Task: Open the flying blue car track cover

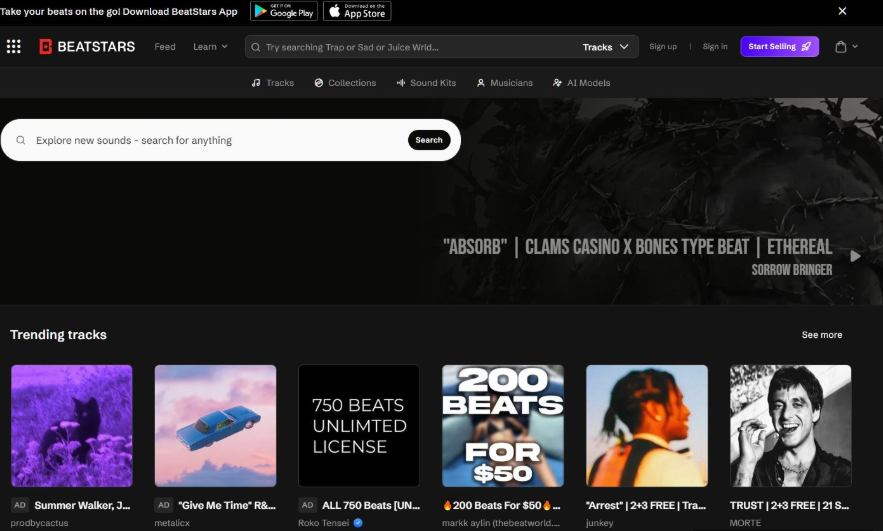Action: [x=216, y=426]
